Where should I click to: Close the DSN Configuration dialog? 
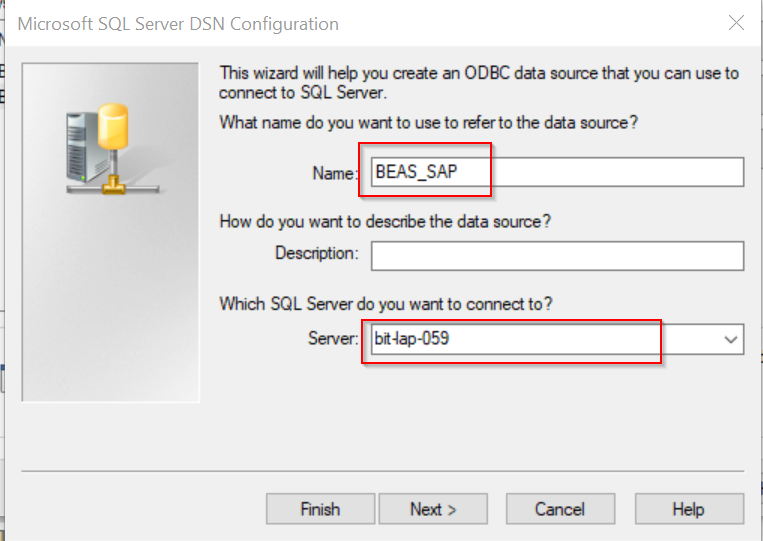pyautogui.click(x=736, y=22)
